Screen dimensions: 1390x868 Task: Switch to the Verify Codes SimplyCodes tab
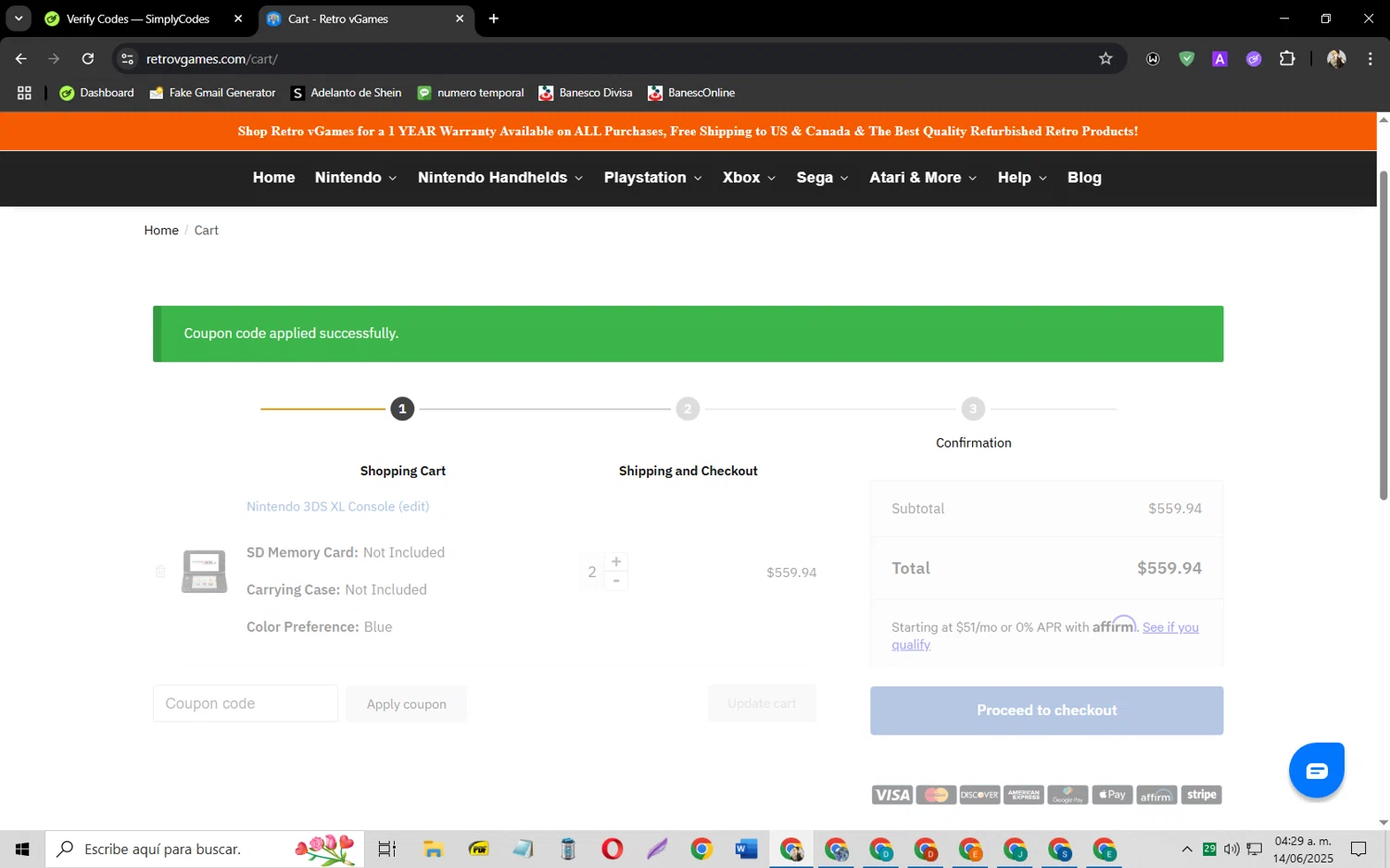(137, 19)
